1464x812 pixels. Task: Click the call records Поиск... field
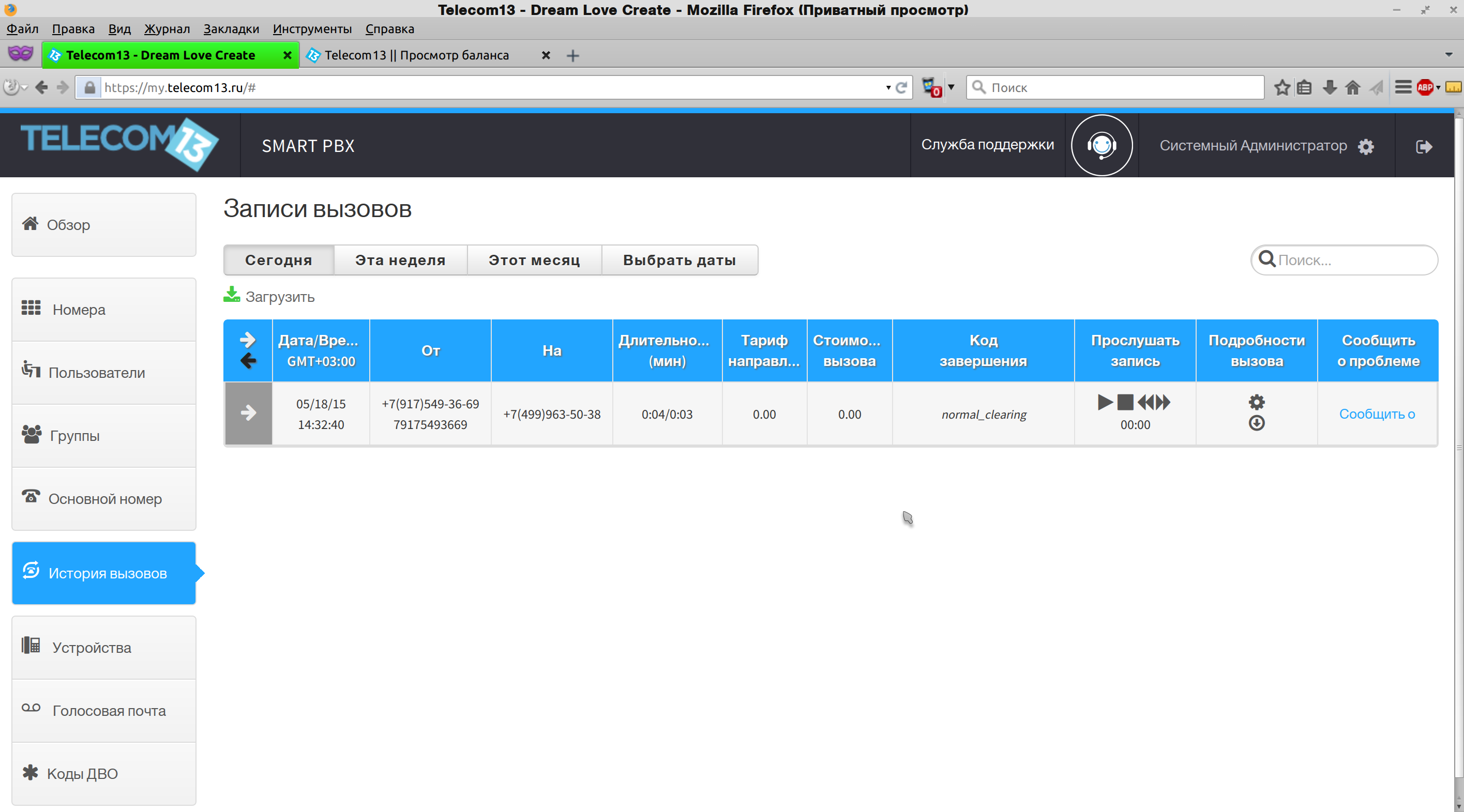click(1344, 259)
